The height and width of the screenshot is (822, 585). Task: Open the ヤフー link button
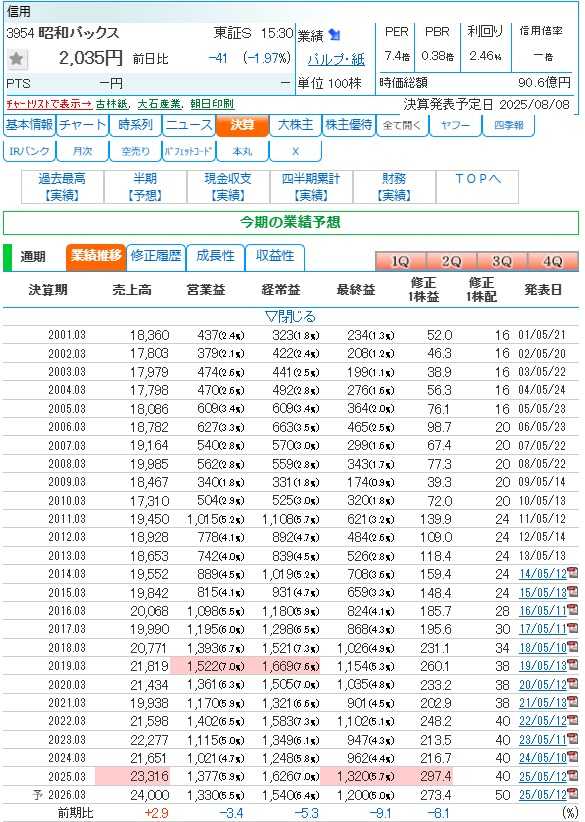[x=455, y=126]
